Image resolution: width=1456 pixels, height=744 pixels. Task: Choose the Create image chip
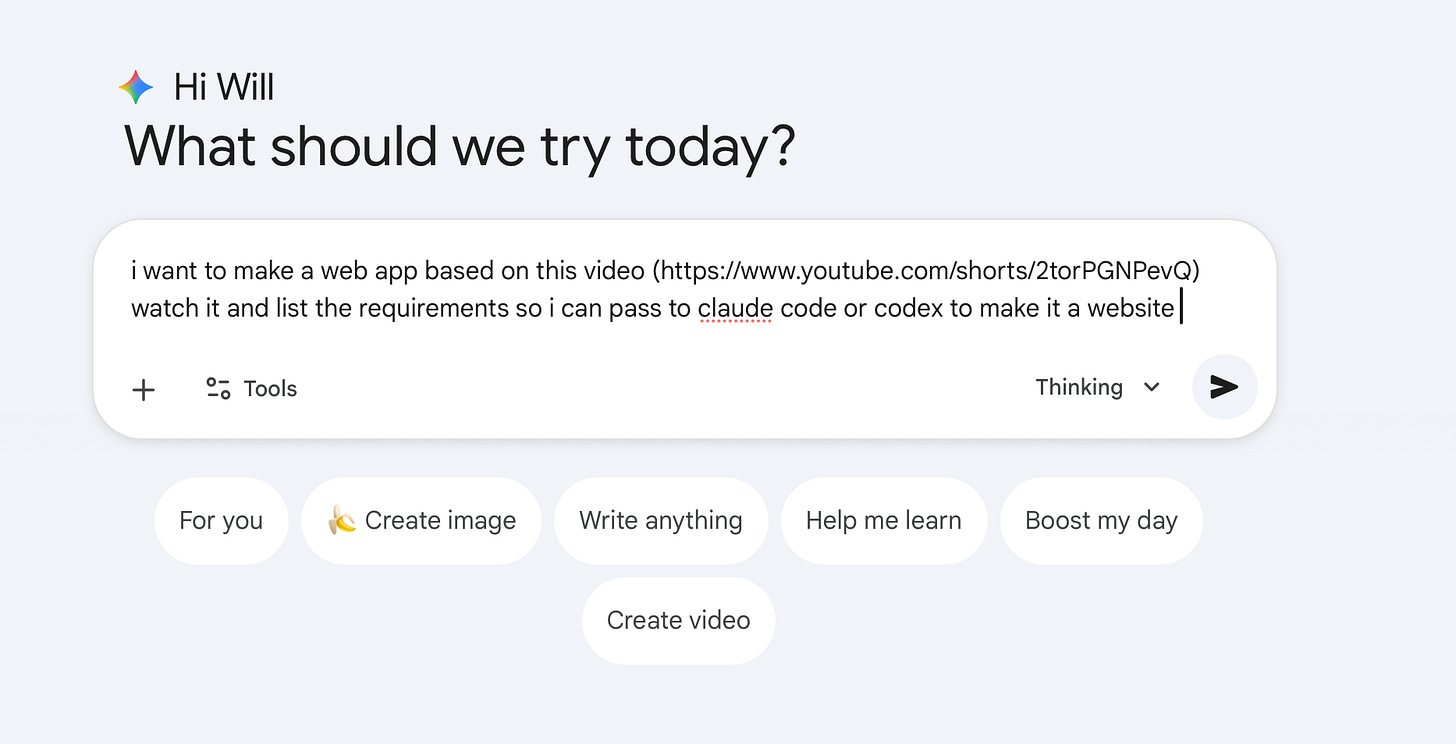pyautogui.click(x=421, y=520)
